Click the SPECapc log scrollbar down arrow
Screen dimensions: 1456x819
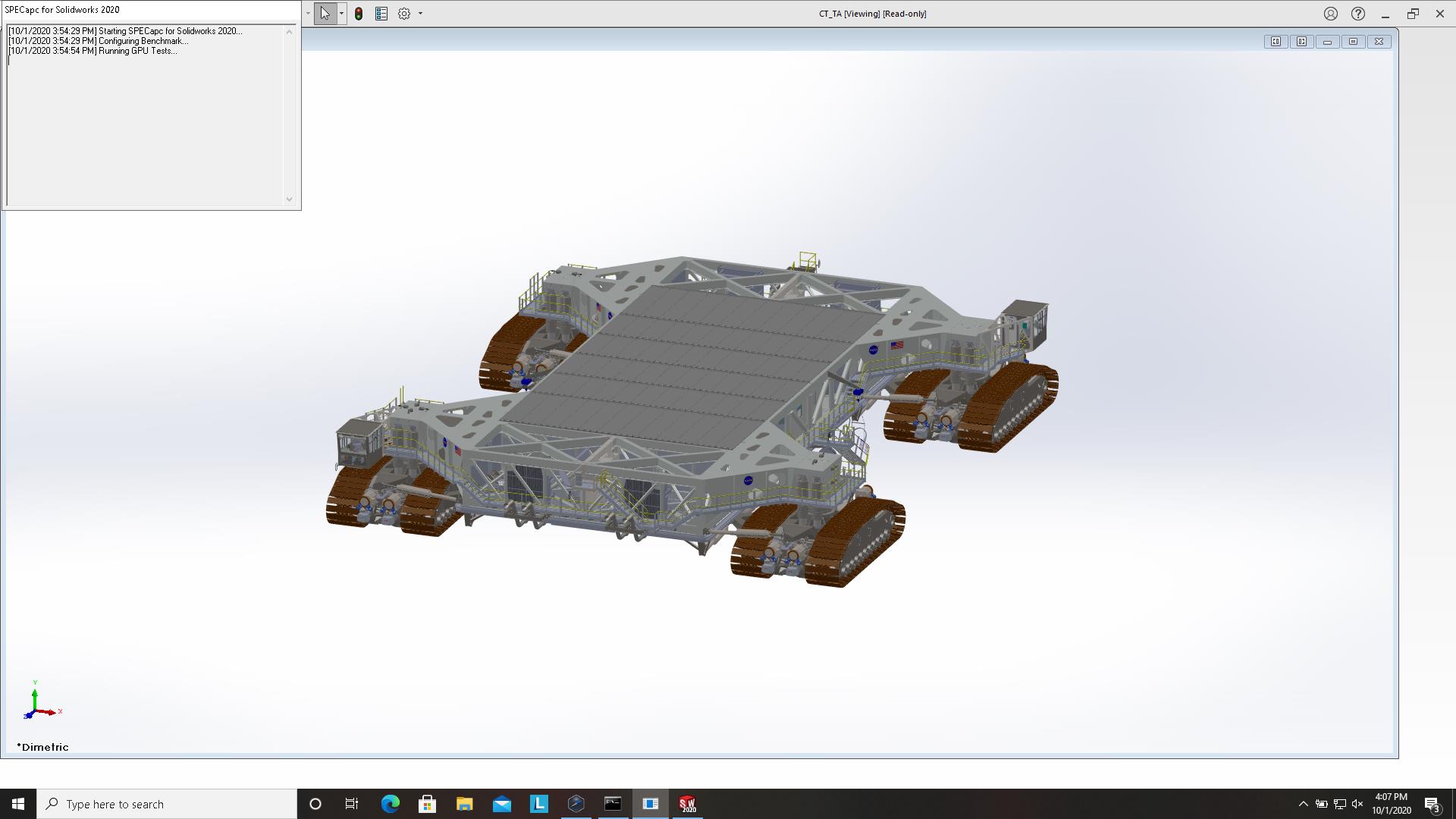(289, 199)
